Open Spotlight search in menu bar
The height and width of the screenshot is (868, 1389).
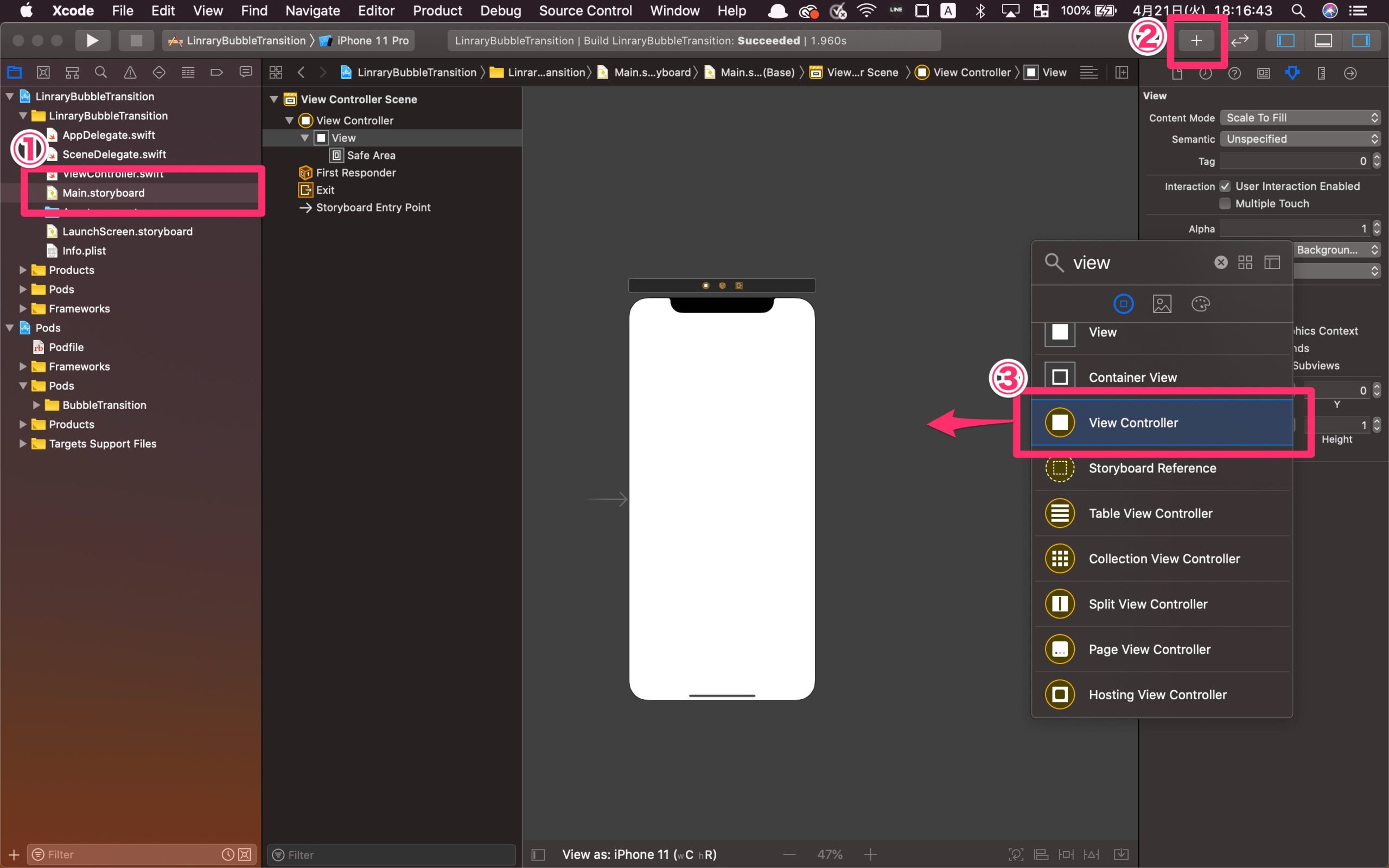tap(1298, 10)
